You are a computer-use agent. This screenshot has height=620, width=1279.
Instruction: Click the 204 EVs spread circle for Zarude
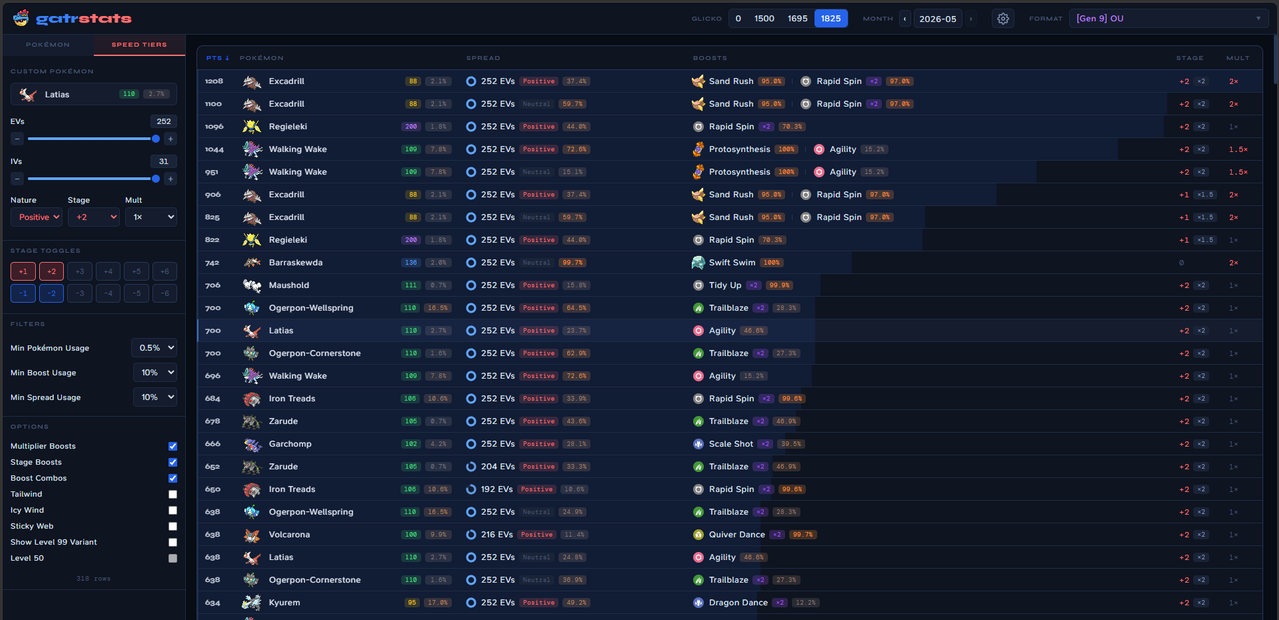click(x=471, y=467)
